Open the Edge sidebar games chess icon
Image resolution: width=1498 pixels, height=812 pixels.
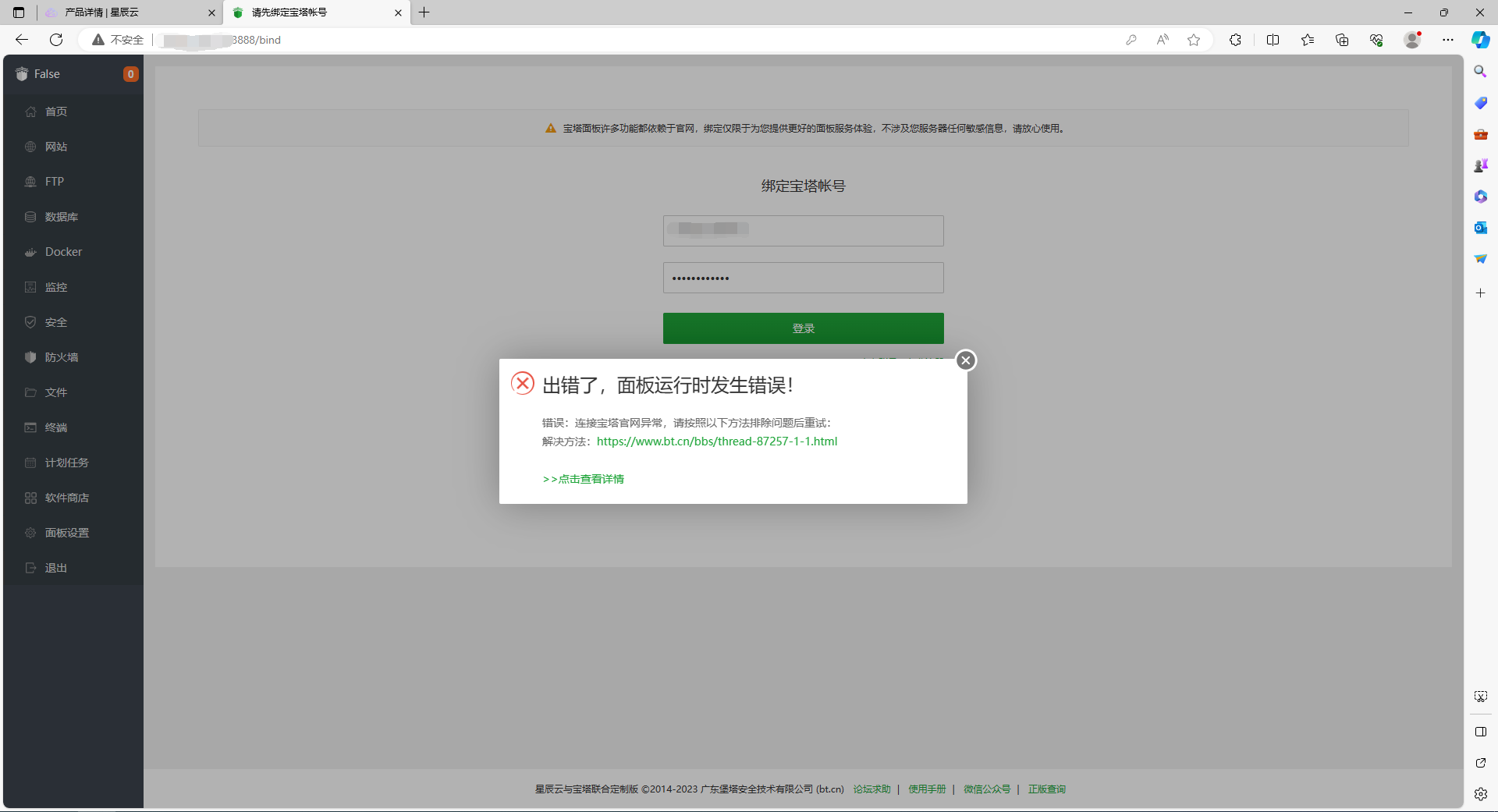tap(1480, 165)
